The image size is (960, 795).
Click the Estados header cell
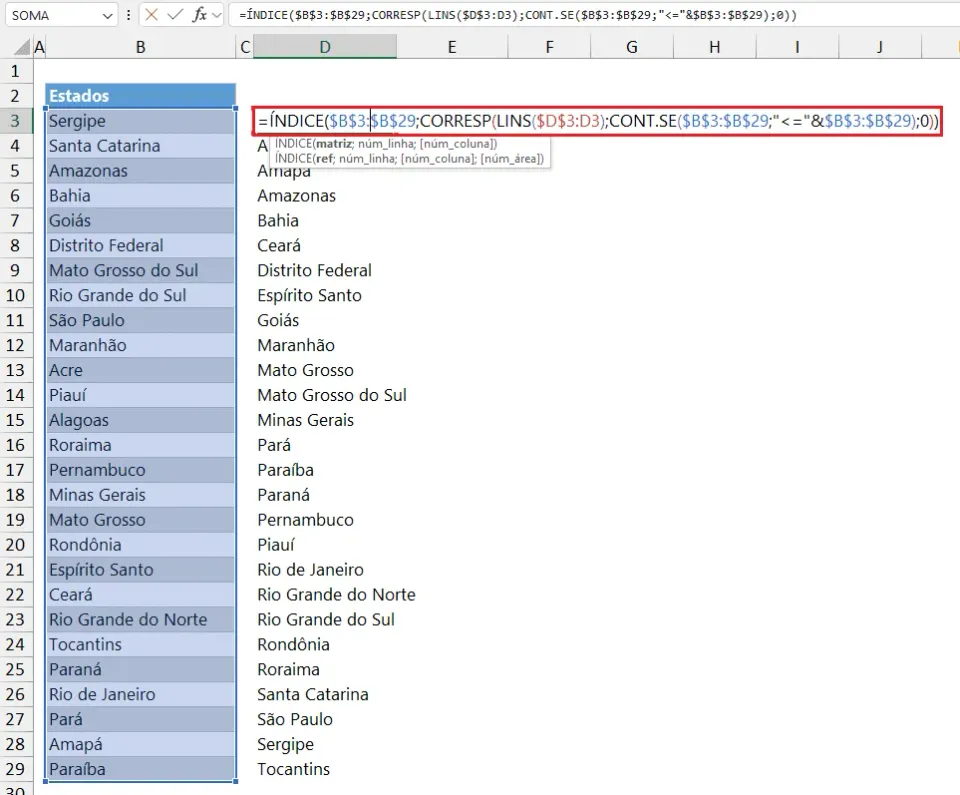click(141, 96)
